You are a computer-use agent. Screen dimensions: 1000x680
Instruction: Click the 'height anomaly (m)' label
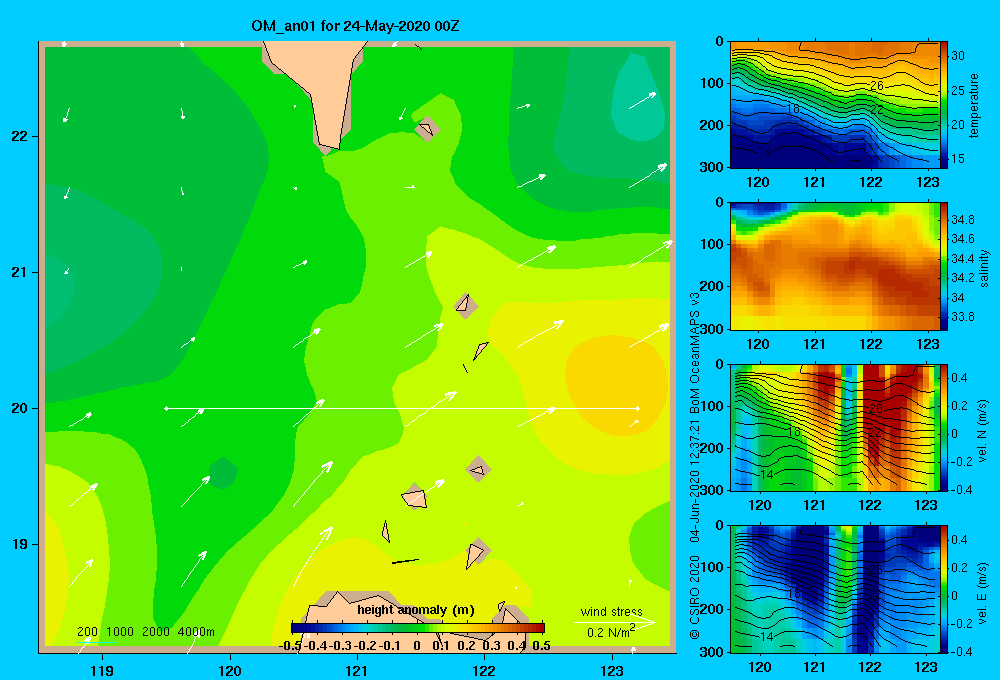(416, 610)
